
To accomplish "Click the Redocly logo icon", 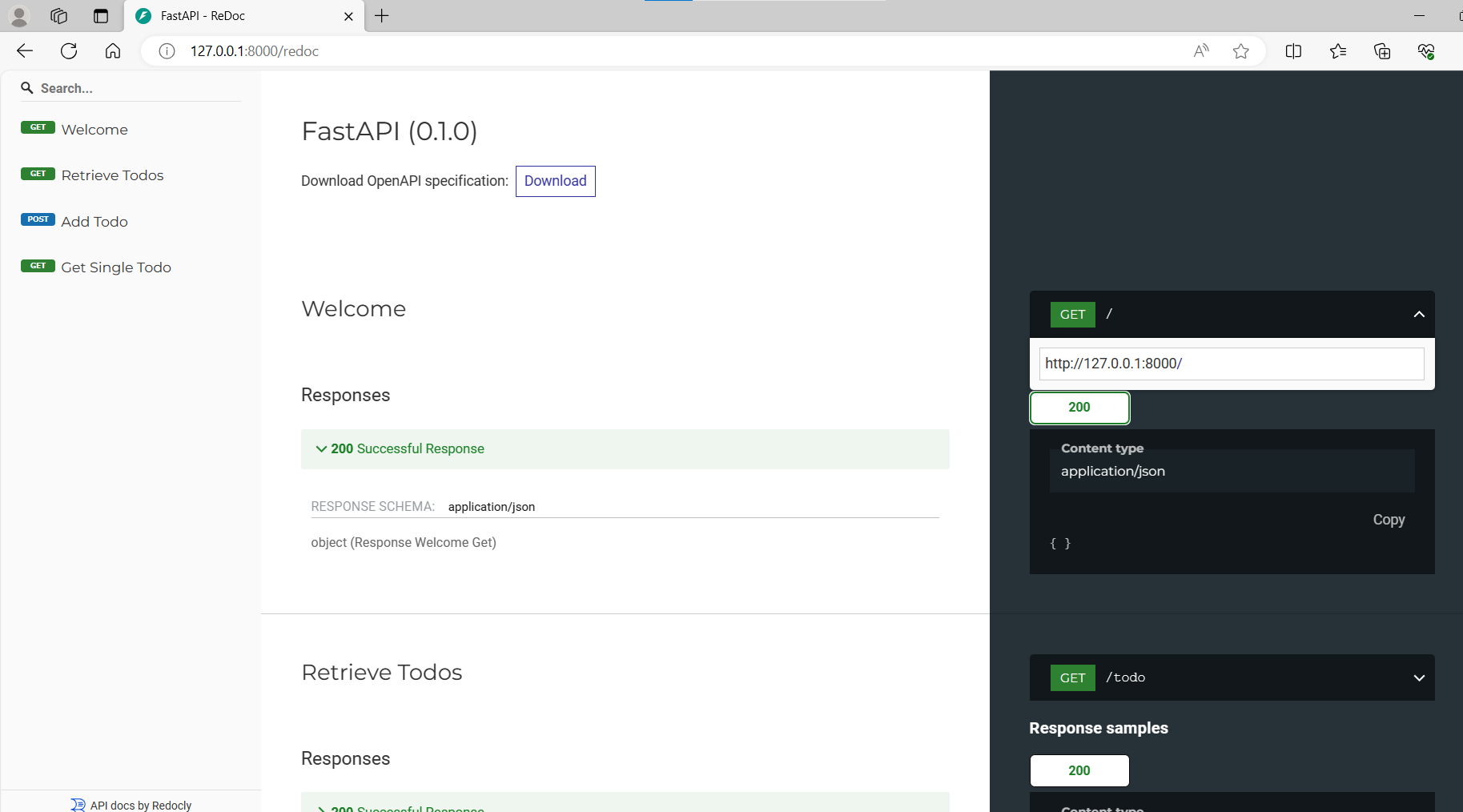I will point(78,805).
